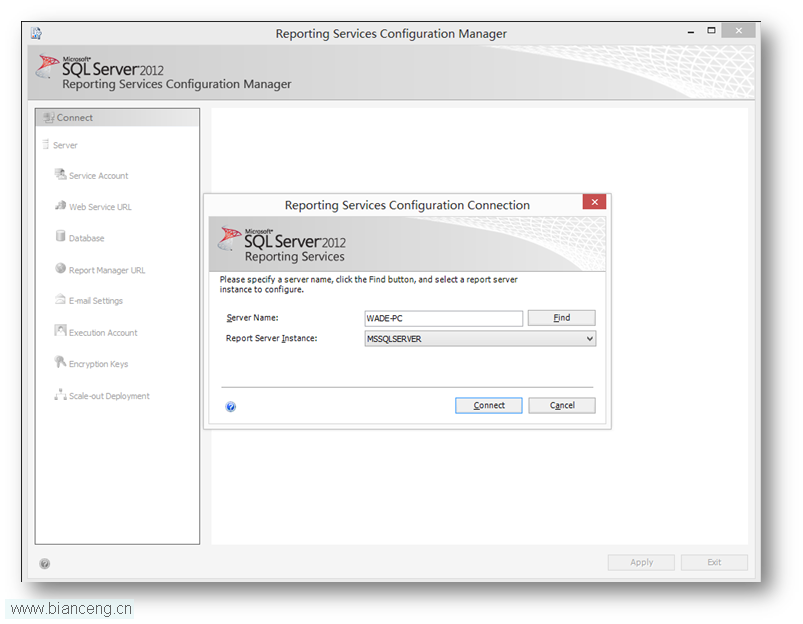803x624 pixels.
Task: Click the Execution Account icon
Action: coord(60,331)
